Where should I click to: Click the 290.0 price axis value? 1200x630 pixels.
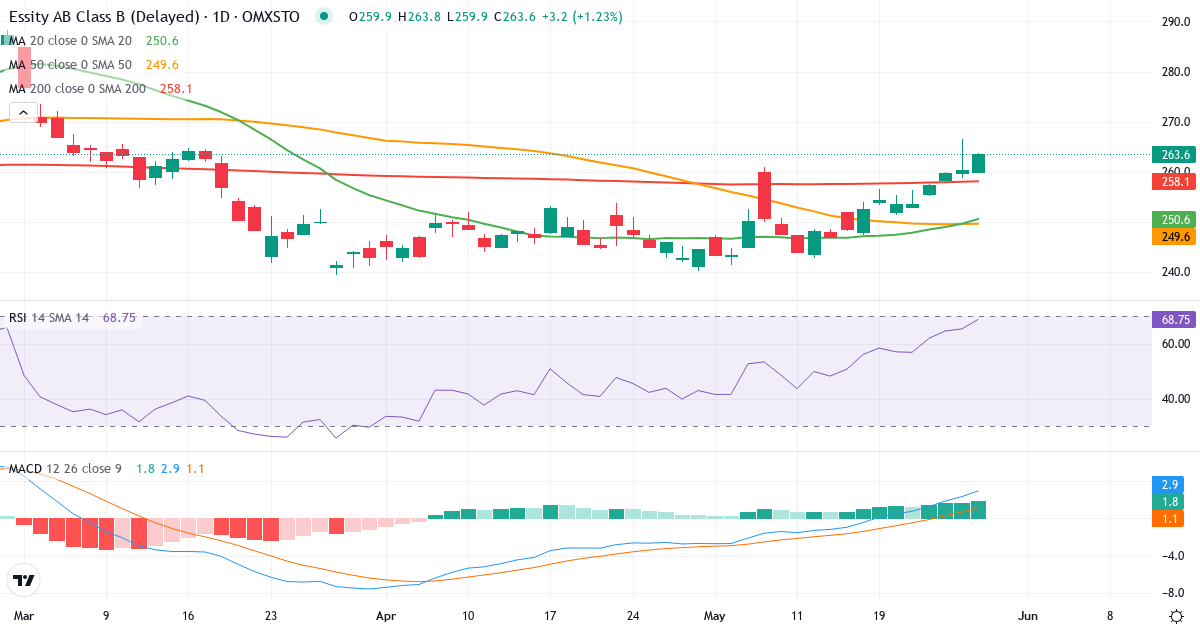pos(1175,22)
